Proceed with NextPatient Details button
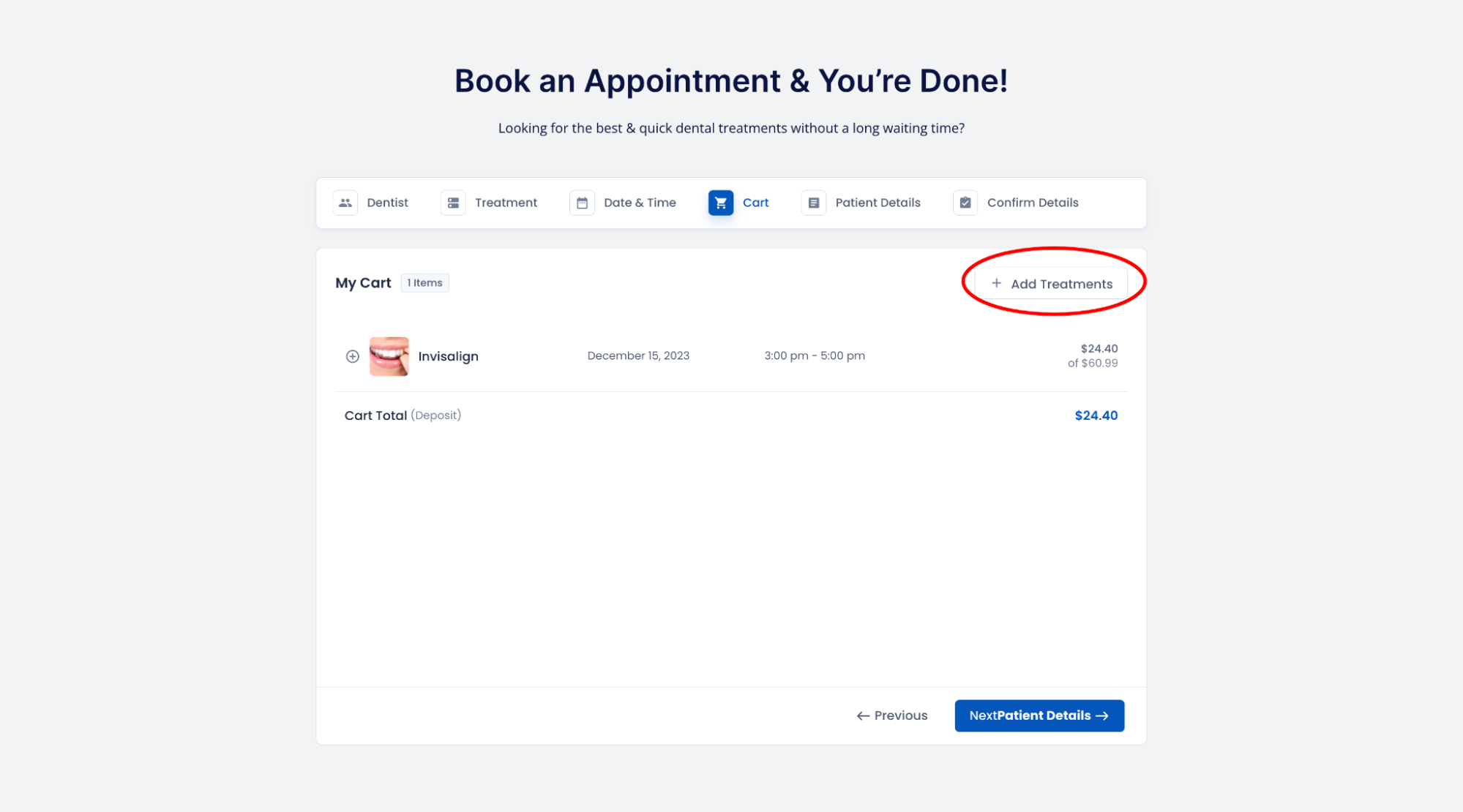Screen dimensions: 1463x812 tap(1039, 715)
